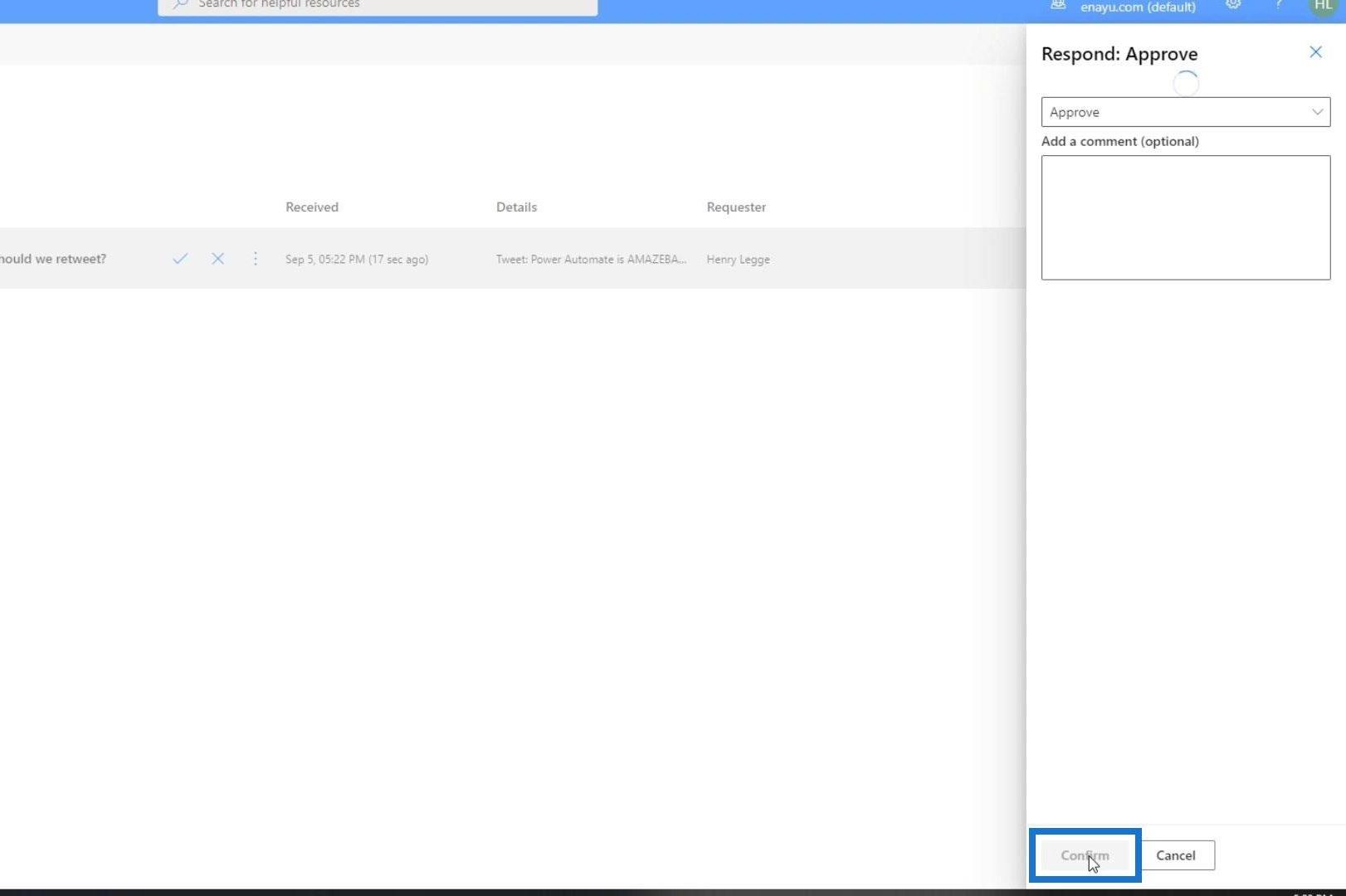Select the enayu.com (default) environment
1346x896 pixels.
pyautogui.click(x=1138, y=7)
